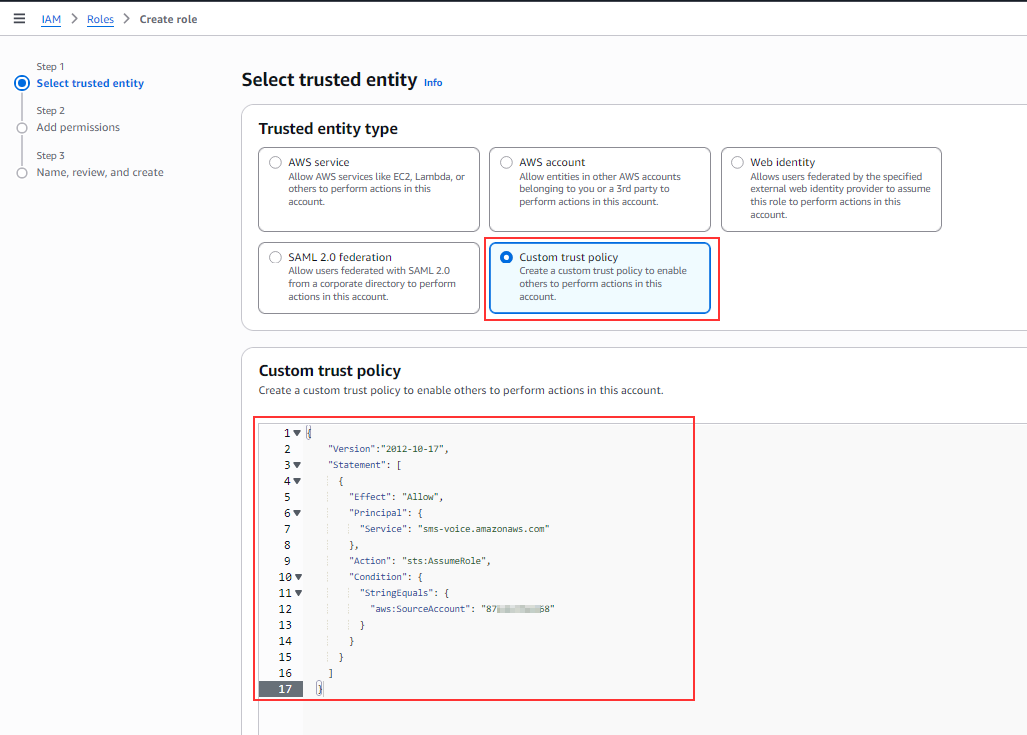Select the AWS service radio button
The height and width of the screenshot is (735, 1027).
[x=275, y=162]
